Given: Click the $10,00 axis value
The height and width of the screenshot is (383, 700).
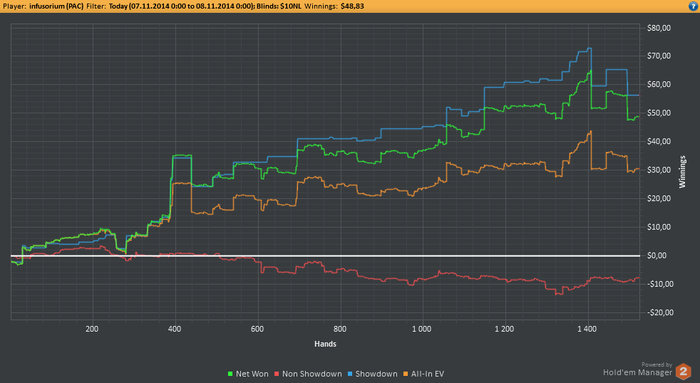Looking at the screenshot, I should 659,227.
